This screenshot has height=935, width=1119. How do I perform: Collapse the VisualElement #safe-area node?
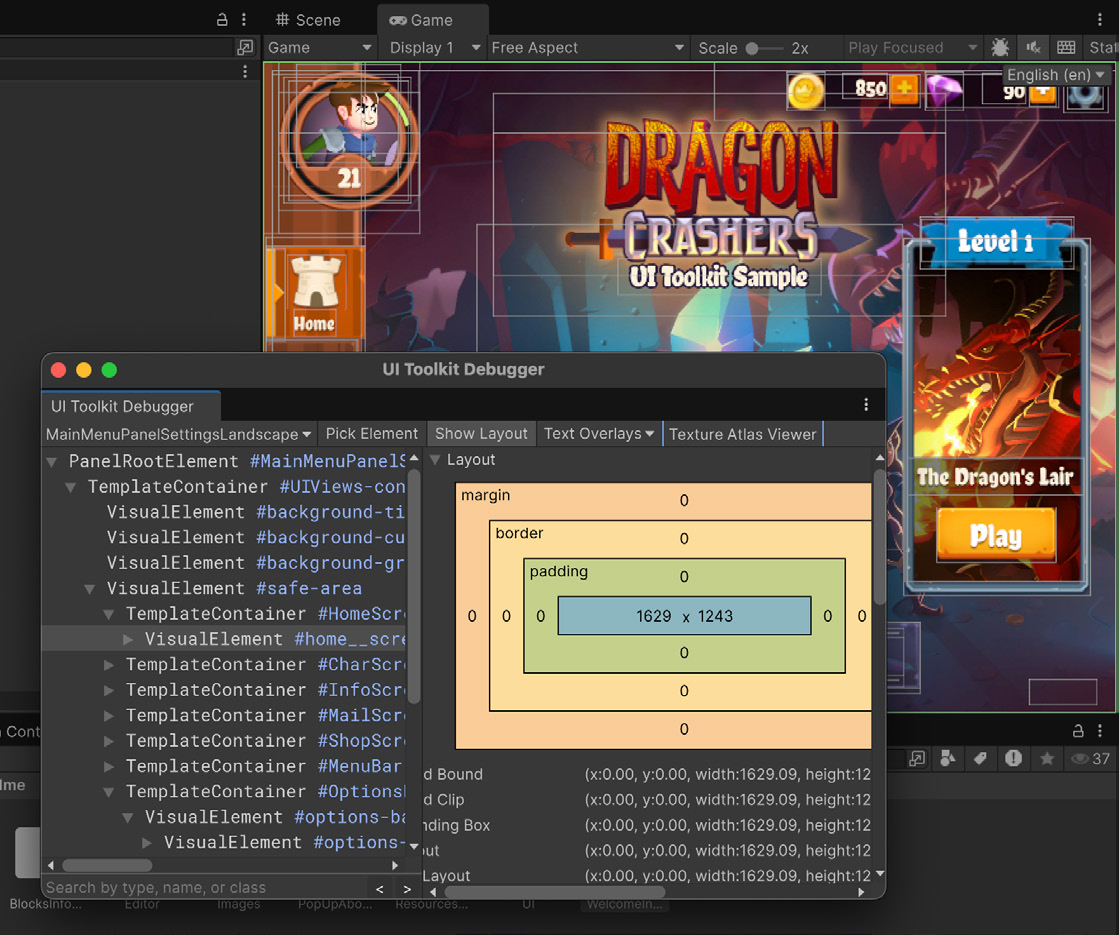click(x=90, y=589)
